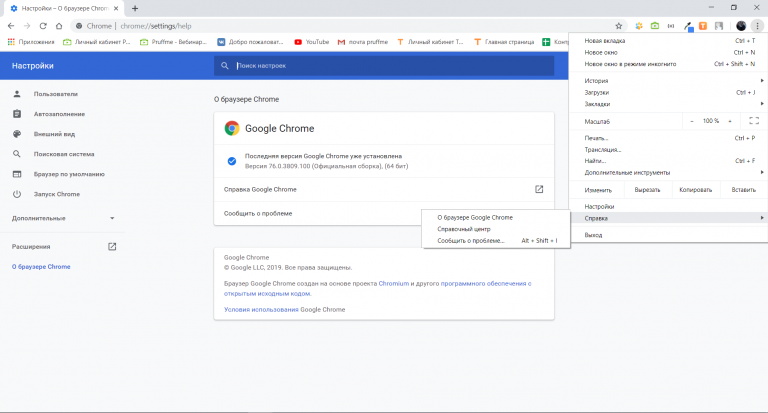Select Настройки in the Chrome menu
Screen dimensions: 768x413
click(x=599, y=206)
